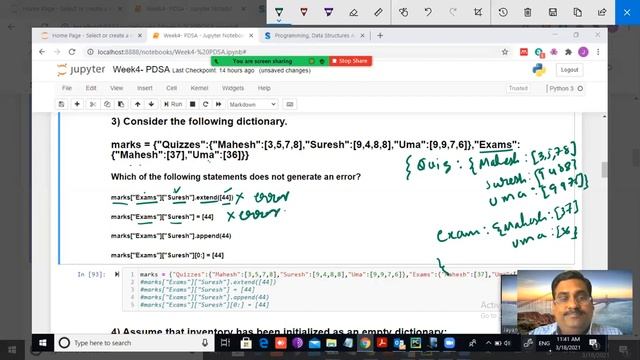Image resolution: width=640 pixels, height=360 pixels.
Task: Undo the last ink stroke
Action: 428,12
